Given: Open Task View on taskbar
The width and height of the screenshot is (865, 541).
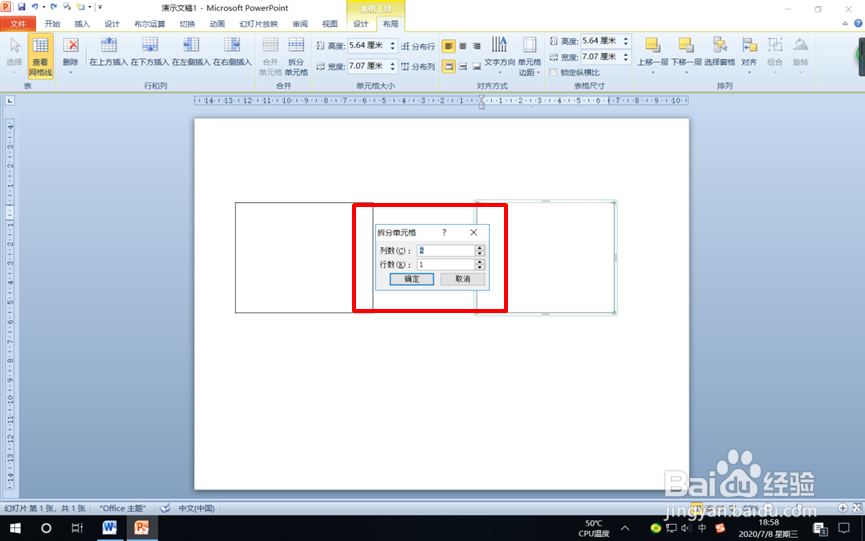Looking at the screenshot, I should click(x=77, y=528).
